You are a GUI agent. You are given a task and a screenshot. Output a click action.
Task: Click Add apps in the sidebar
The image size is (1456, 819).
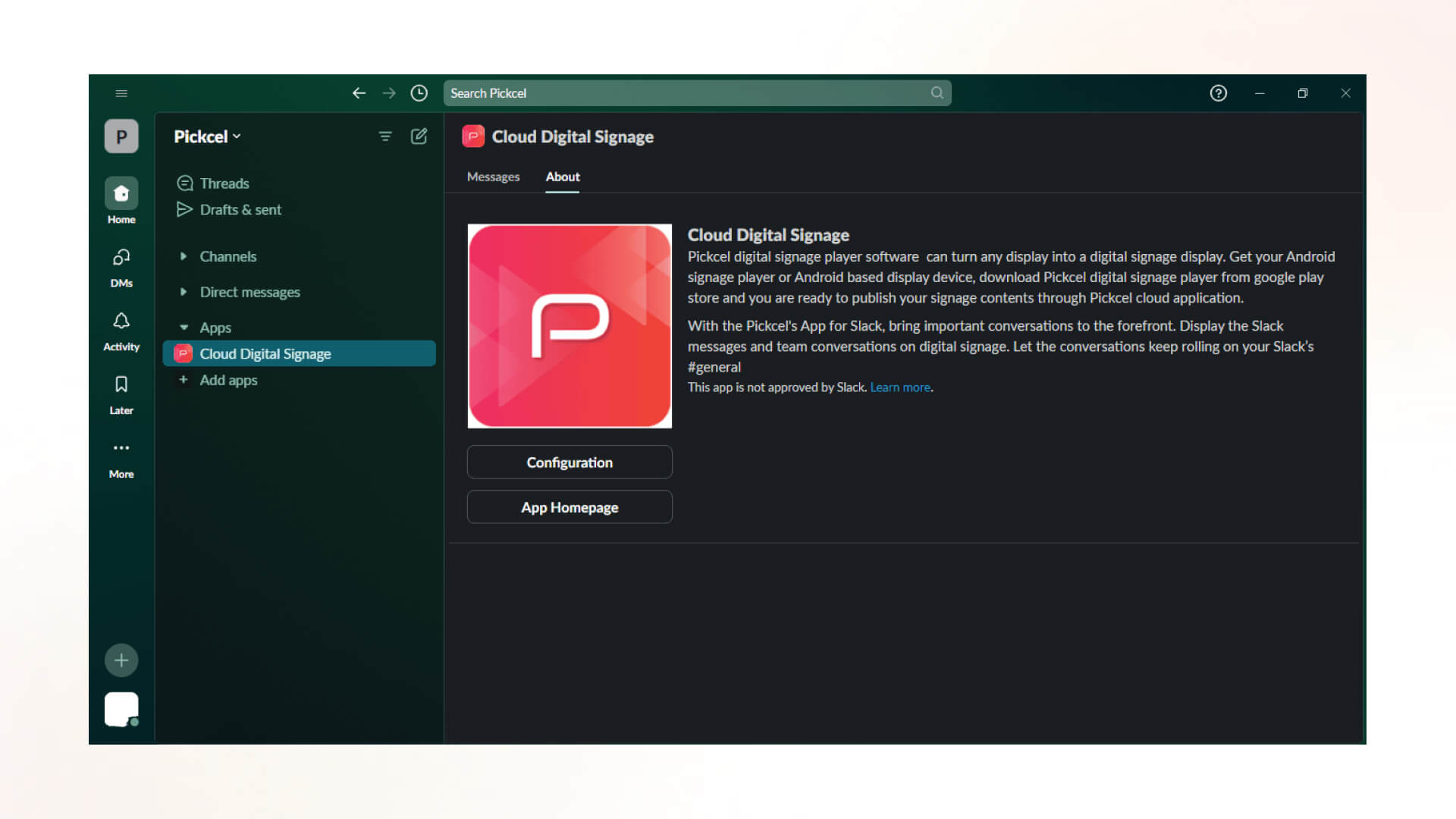(228, 380)
